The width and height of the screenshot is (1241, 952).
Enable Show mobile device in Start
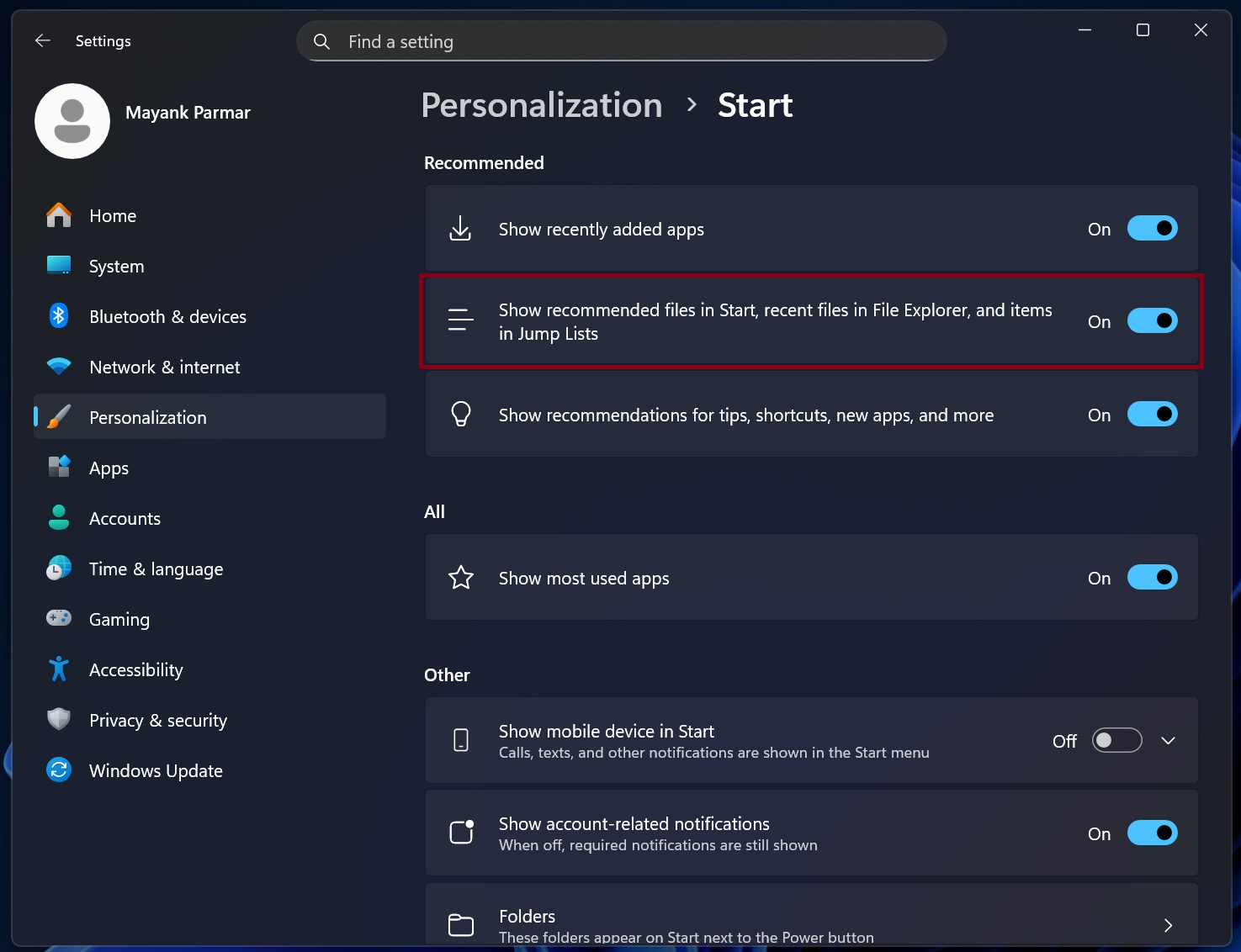pos(1116,740)
